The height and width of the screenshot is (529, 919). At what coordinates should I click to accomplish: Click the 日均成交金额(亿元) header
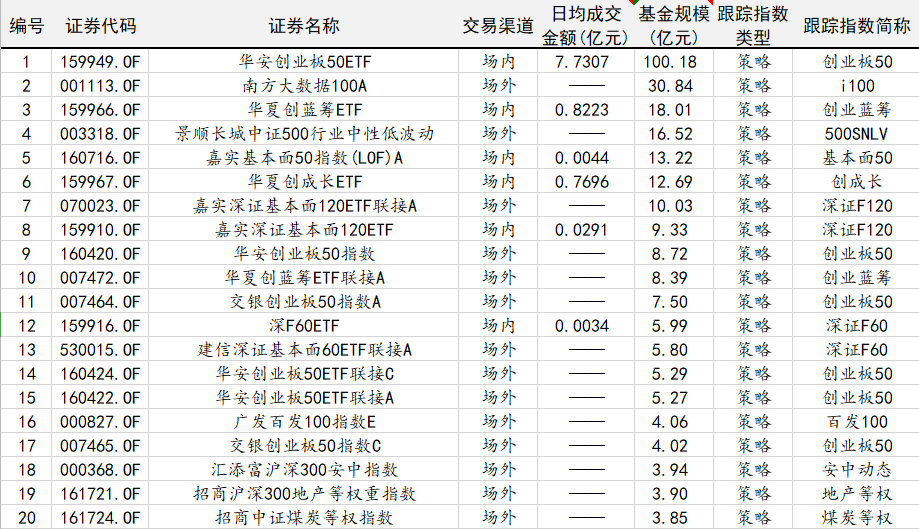pos(586,26)
